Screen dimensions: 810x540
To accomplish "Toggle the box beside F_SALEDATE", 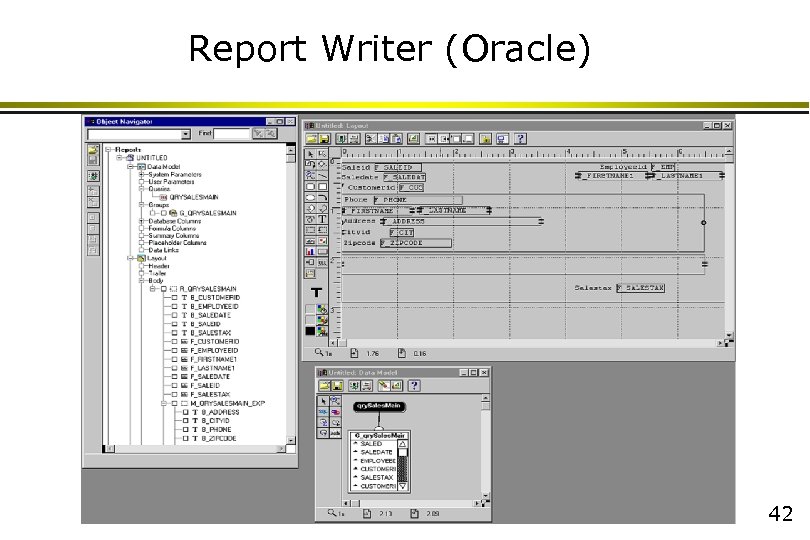I will tap(175, 377).
